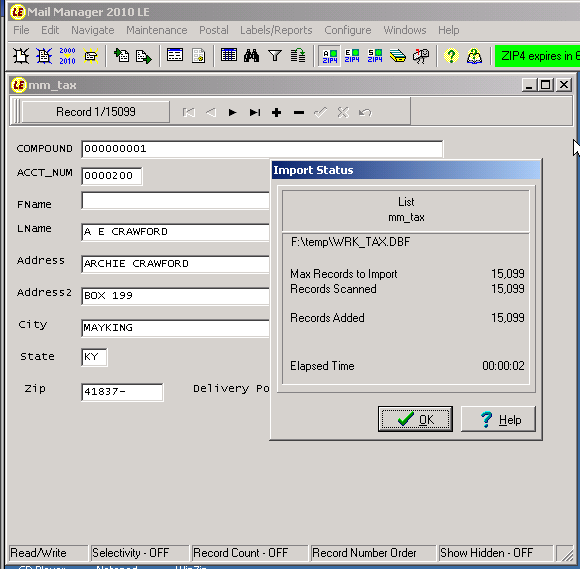Click the binoculars find icon
This screenshot has height=569, width=580.
(x=252, y=56)
